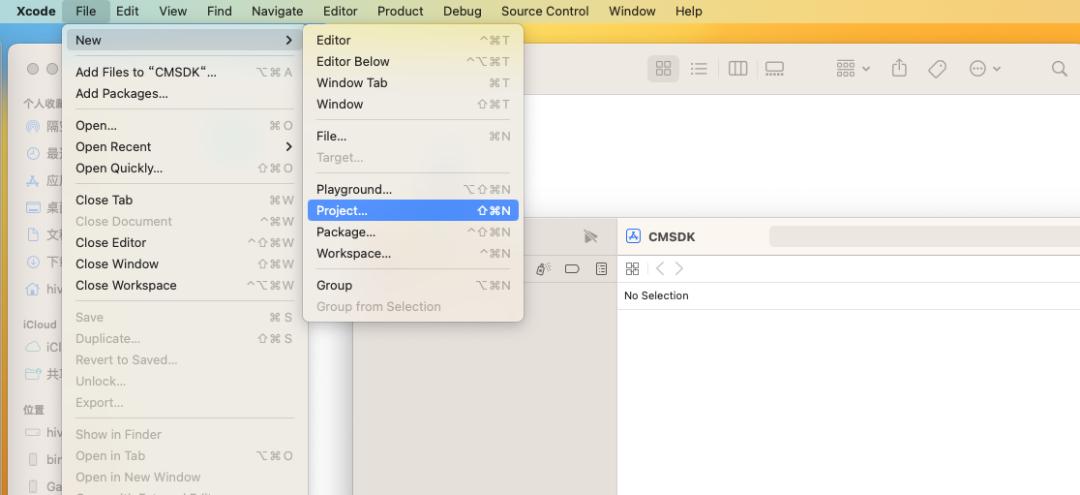Collapse the New submenu entry

click(183, 40)
